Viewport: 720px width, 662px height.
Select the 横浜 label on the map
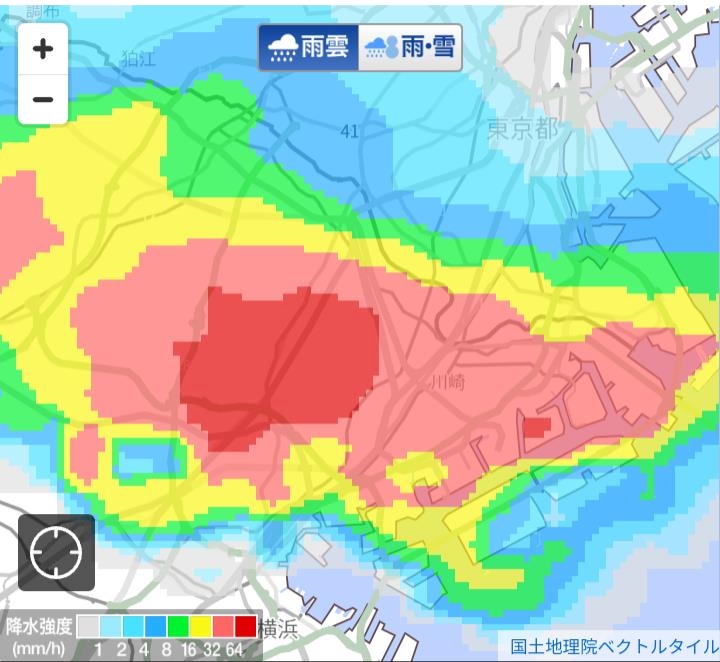coord(279,628)
